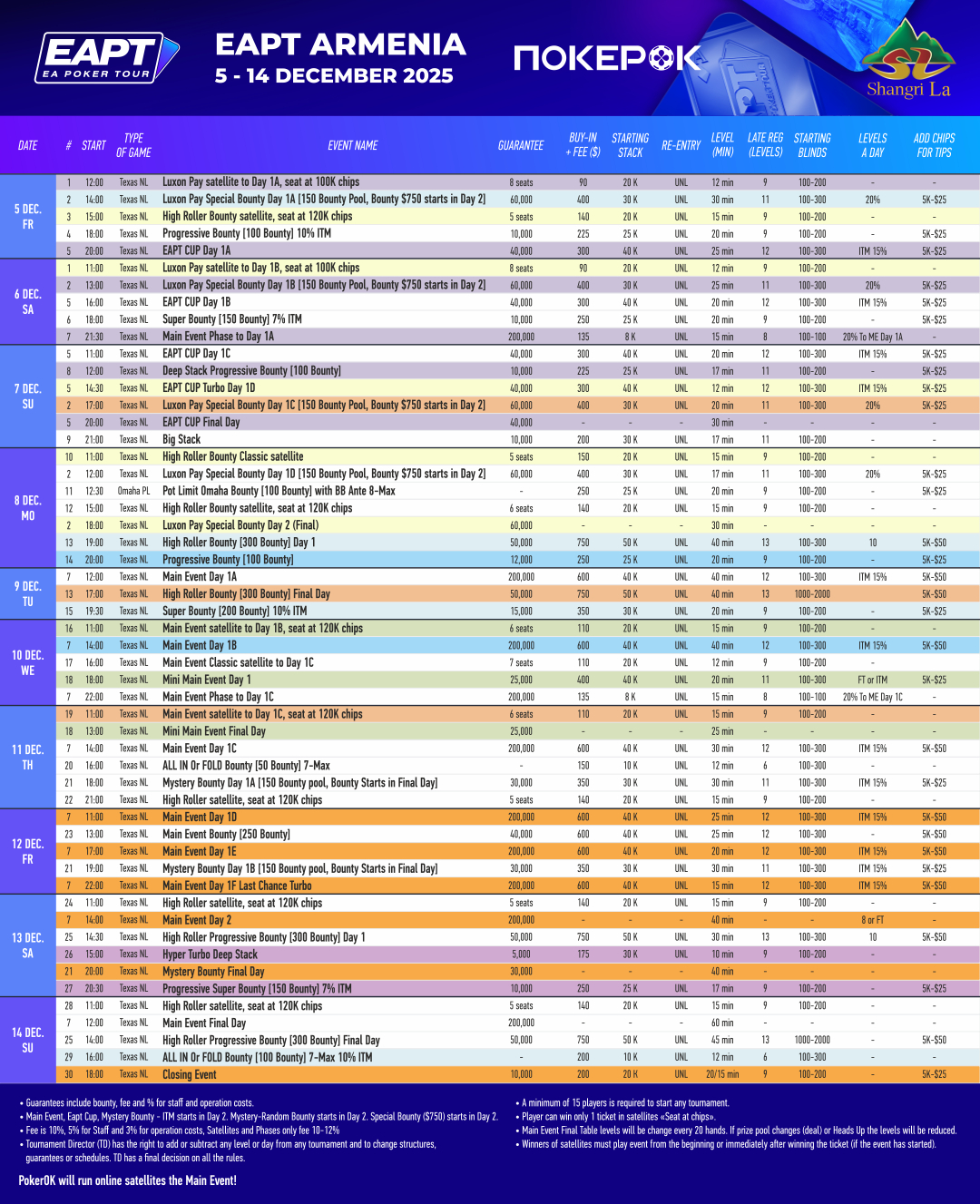
Task: Click the PokerOK online satellites footer note
Action: [127, 1180]
